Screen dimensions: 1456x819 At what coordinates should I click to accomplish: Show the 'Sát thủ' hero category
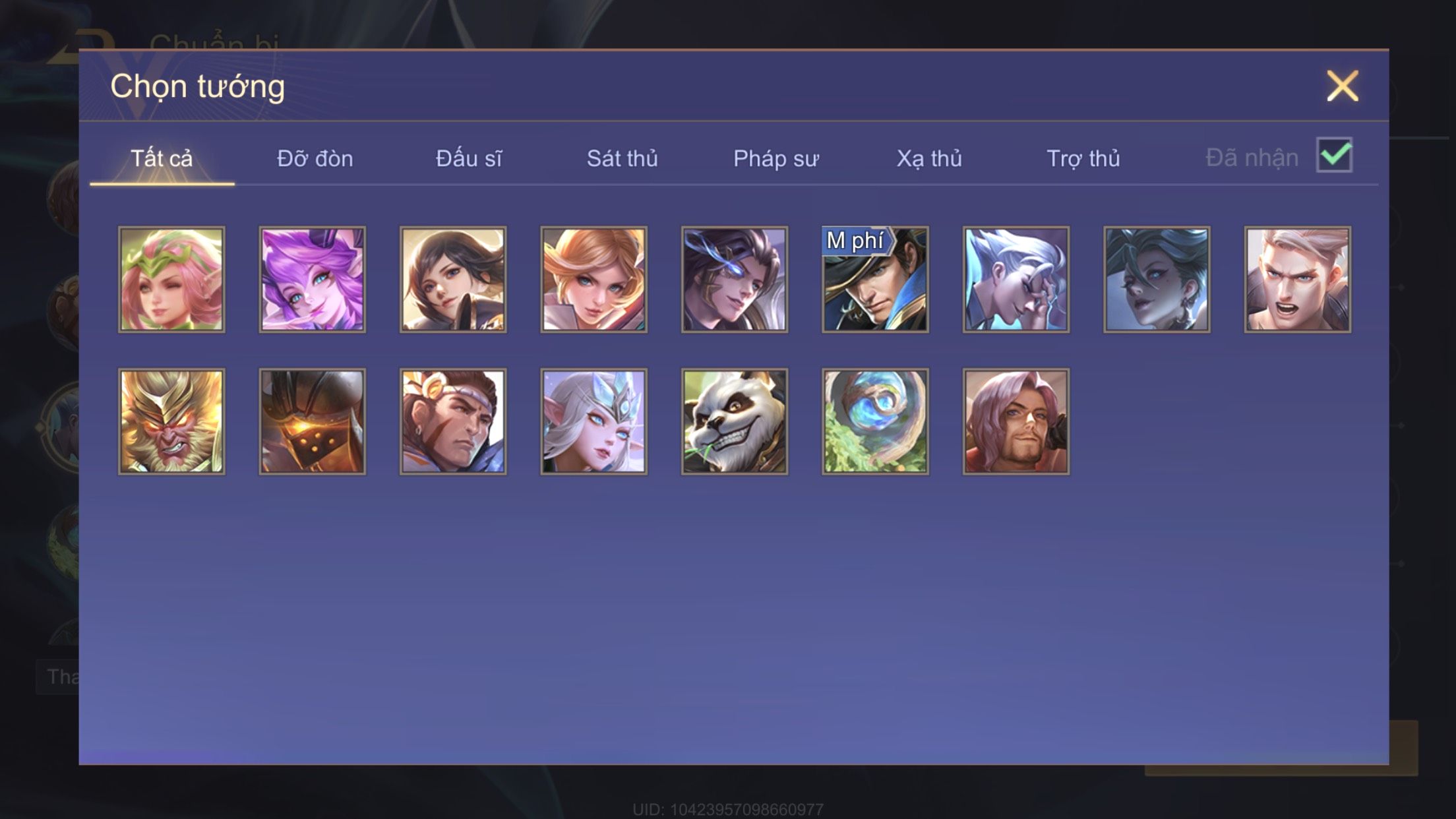pos(622,158)
